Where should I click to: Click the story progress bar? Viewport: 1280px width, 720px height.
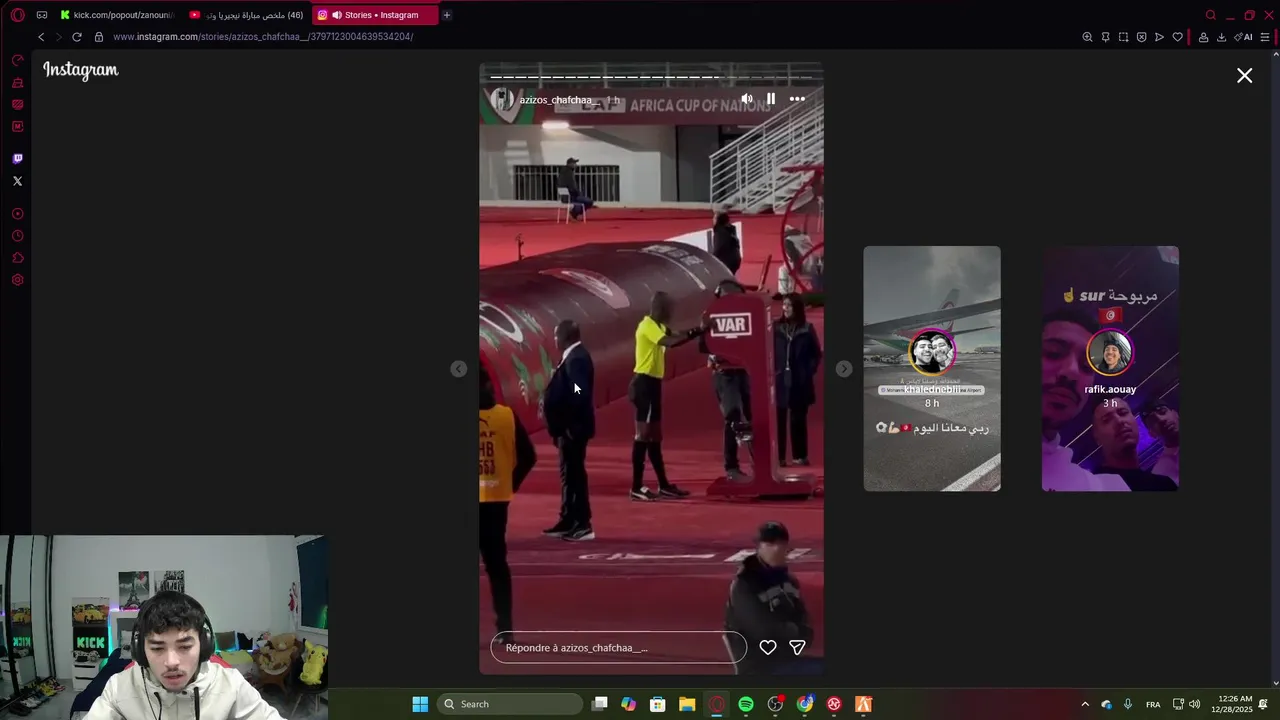pyautogui.click(x=651, y=76)
